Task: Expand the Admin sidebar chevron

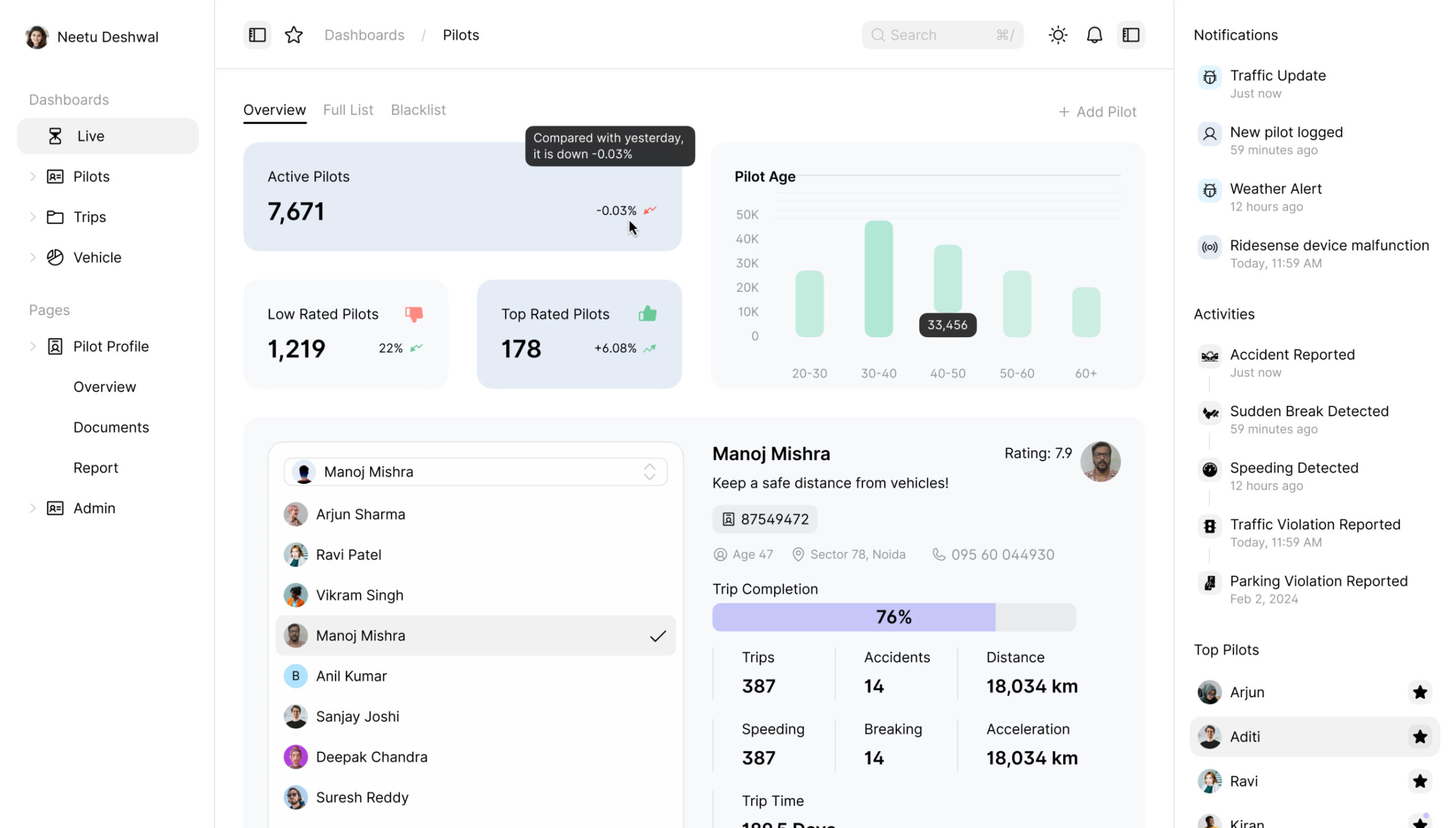Action: click(x=33, y=508)
